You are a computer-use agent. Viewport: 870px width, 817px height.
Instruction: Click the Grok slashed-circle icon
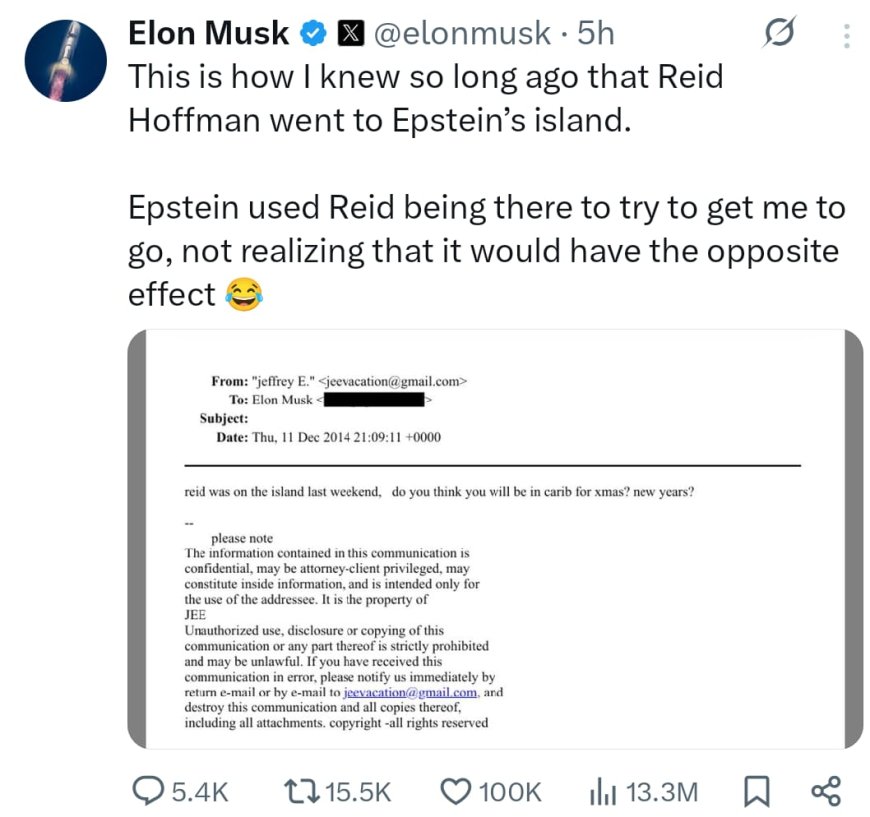tap(778, 35)
